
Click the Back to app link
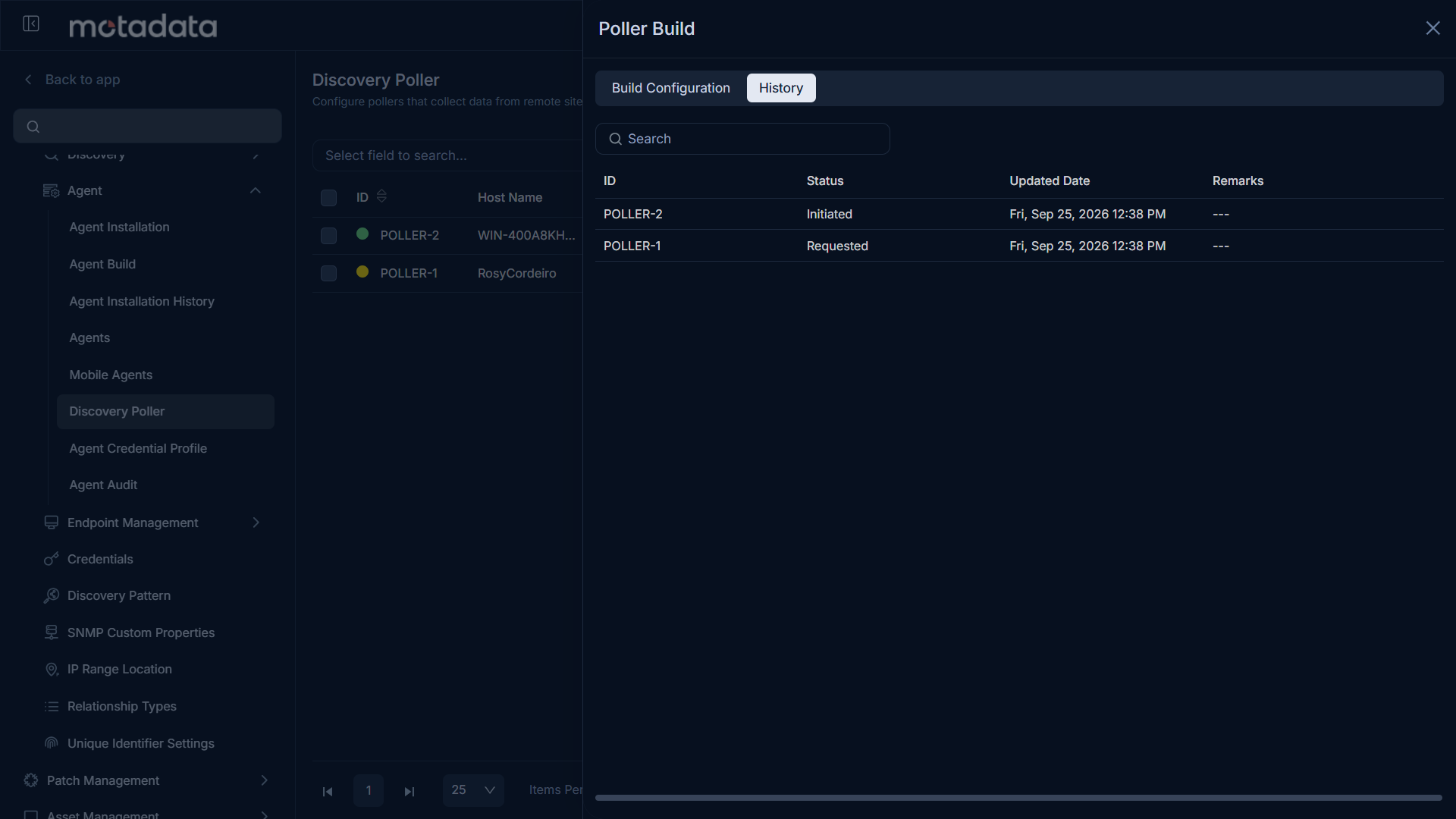[83, 80]
